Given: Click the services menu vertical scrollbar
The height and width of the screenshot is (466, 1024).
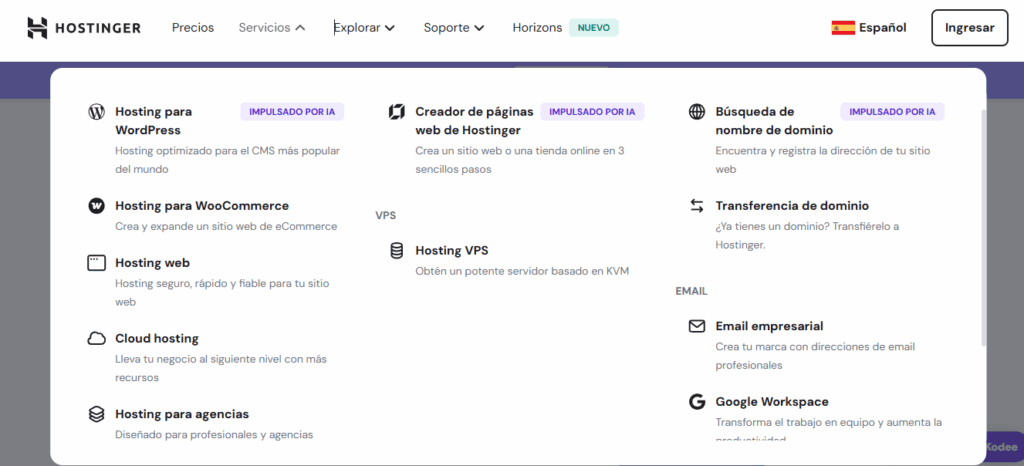Looking at the screenshot, I should pos(983,230).
